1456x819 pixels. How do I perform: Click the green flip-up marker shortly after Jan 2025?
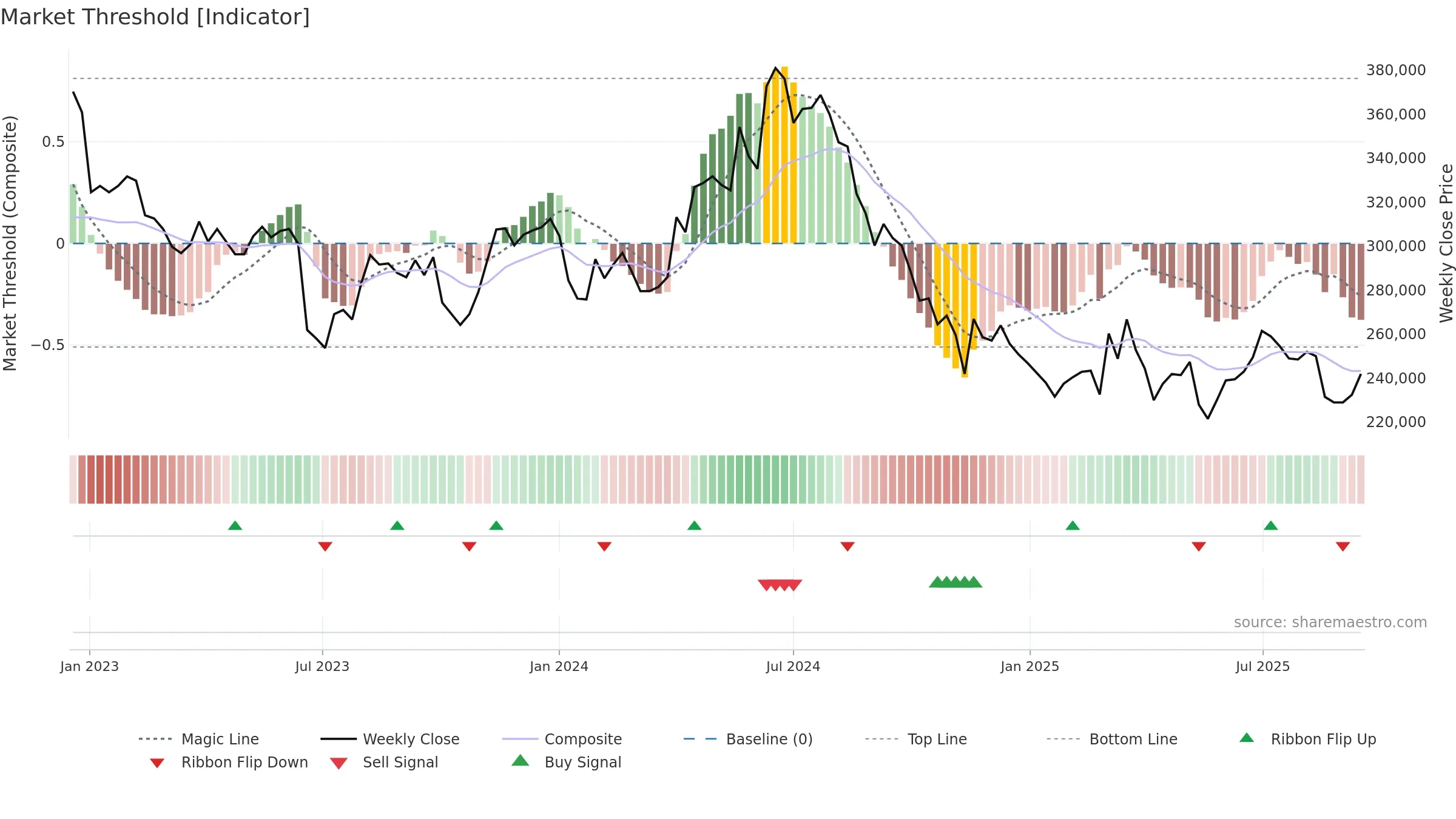pyautogui.click(x=1073, y=525)
